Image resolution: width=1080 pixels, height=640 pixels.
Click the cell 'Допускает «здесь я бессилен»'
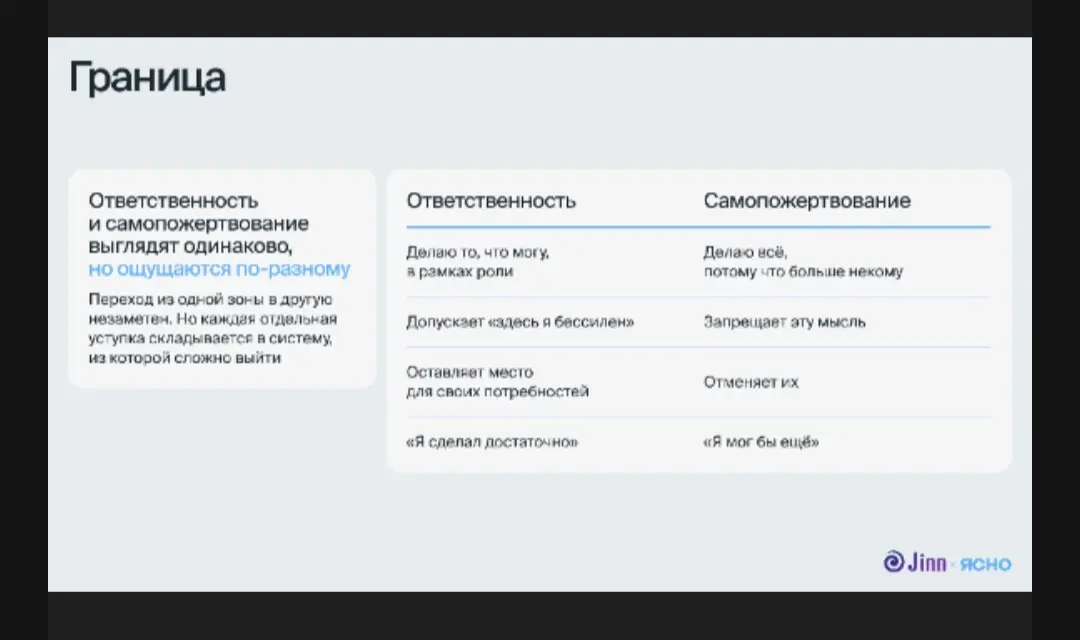(x=520, y=322)
